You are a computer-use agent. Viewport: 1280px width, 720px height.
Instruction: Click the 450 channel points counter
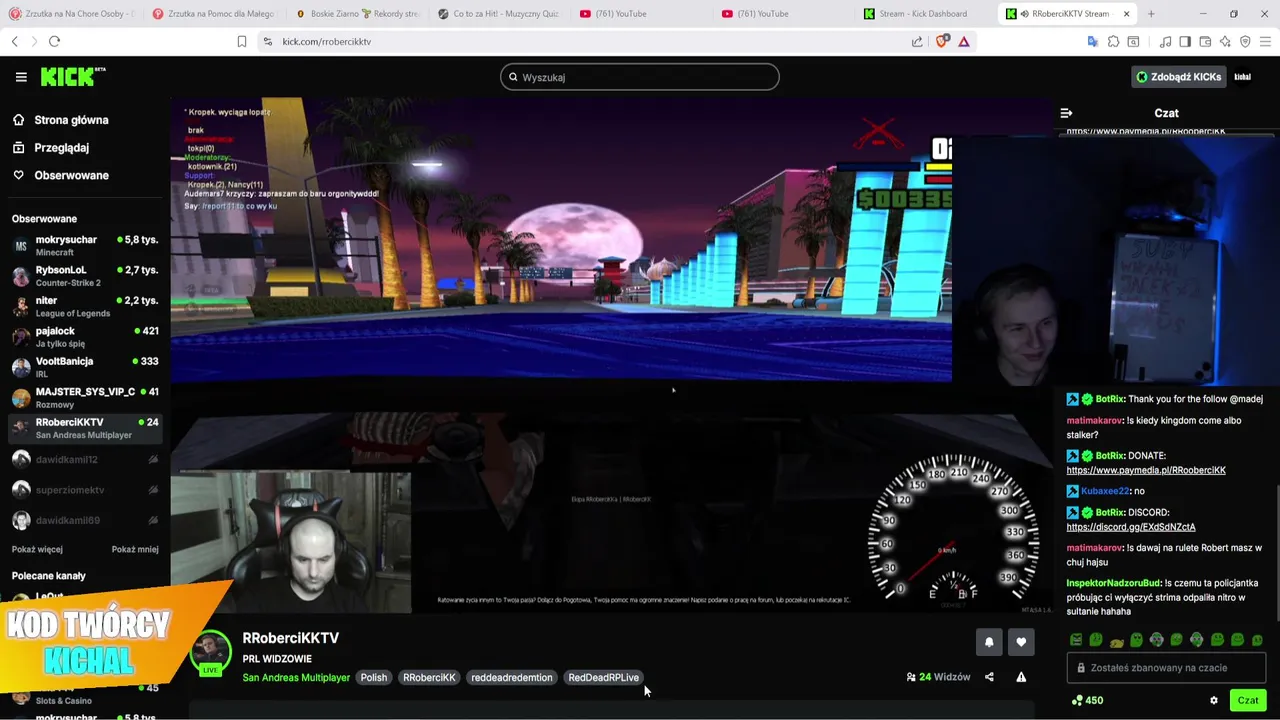(1087, 701)
